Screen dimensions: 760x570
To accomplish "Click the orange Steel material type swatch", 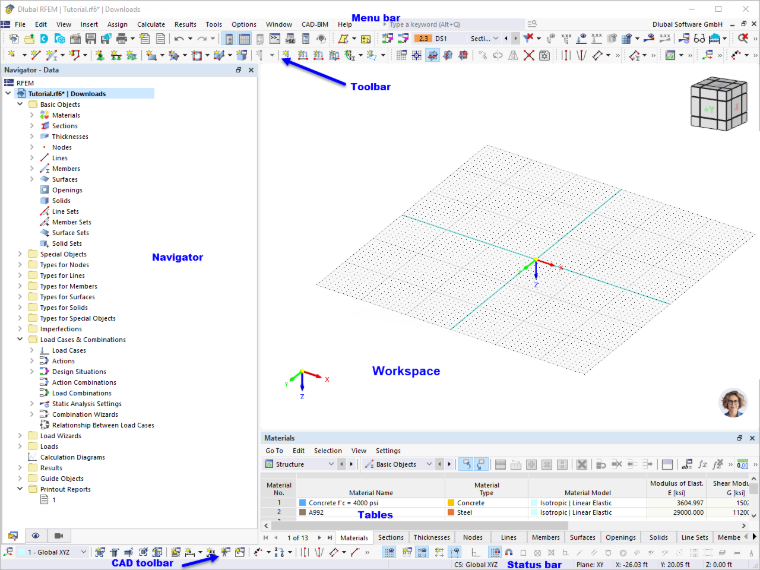I will [x=451, y=512].
